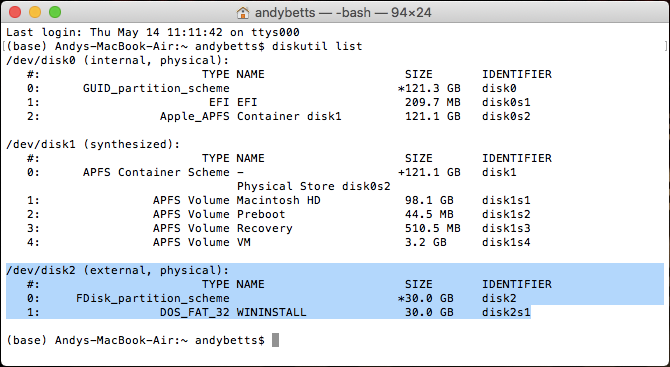Click 'GUID_partition_scheme' in the disk0 table

[x=156, y=88]
